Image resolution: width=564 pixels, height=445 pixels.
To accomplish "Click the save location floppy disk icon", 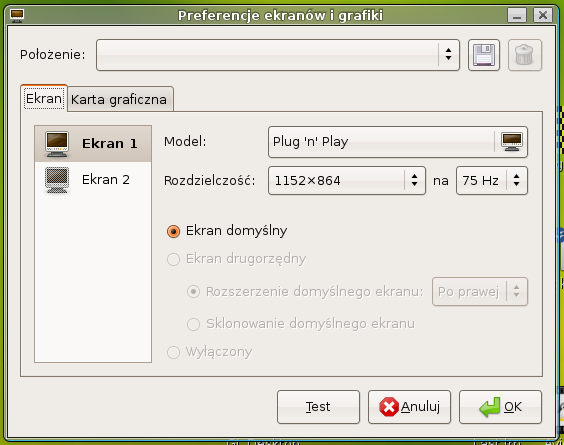I will (x=484, y=55).
